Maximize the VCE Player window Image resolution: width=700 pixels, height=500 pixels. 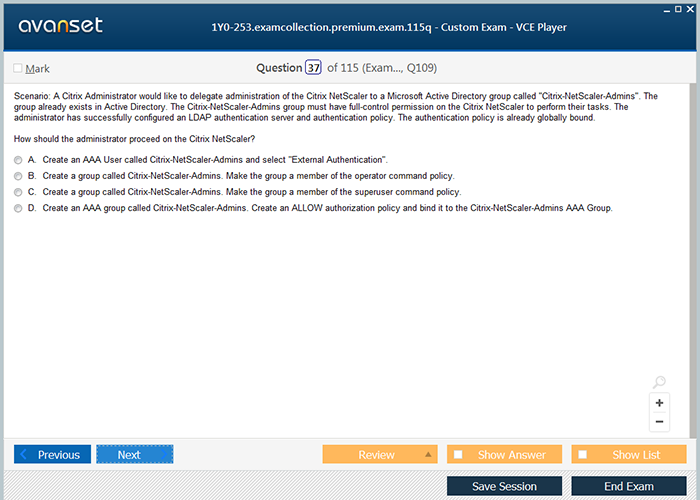click(678, 9)
